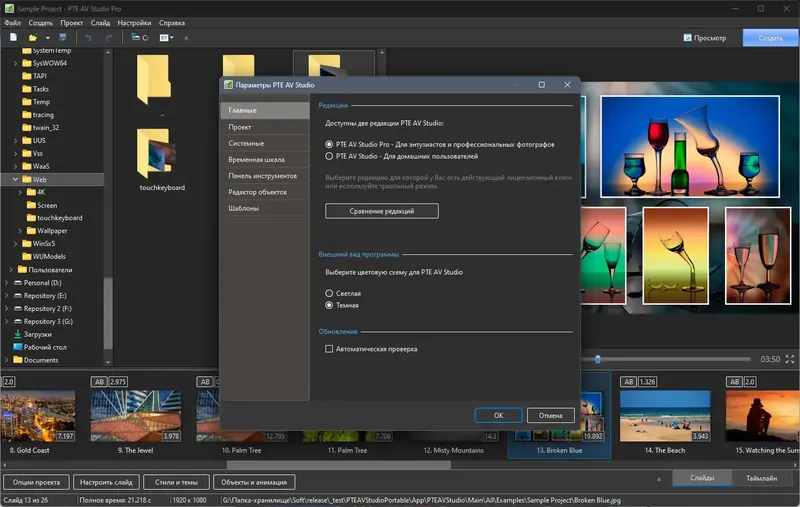Viewport: 800px width, 507px height.
Task: Click the Загрузки downloads icon in tree
Action: (x=17, y=334)
